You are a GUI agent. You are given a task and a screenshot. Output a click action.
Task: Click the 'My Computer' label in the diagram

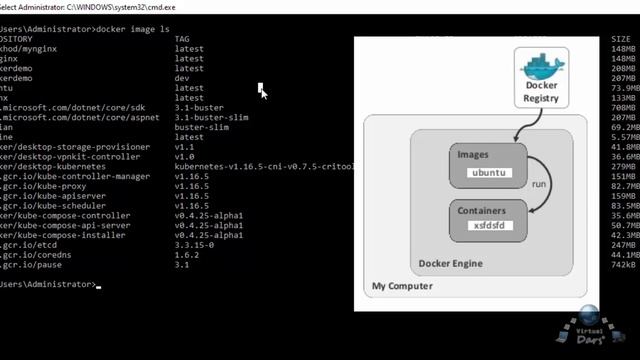[x=402, y=286]
